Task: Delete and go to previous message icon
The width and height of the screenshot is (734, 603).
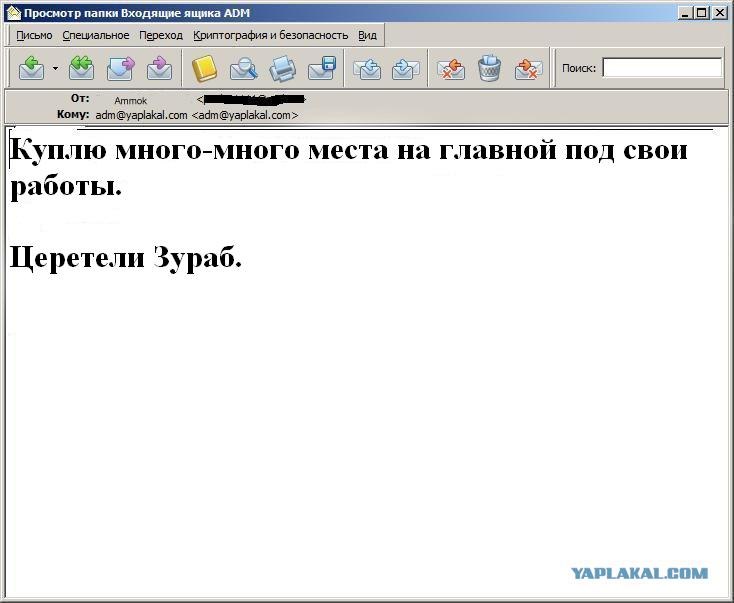Action: click(450, 69)
